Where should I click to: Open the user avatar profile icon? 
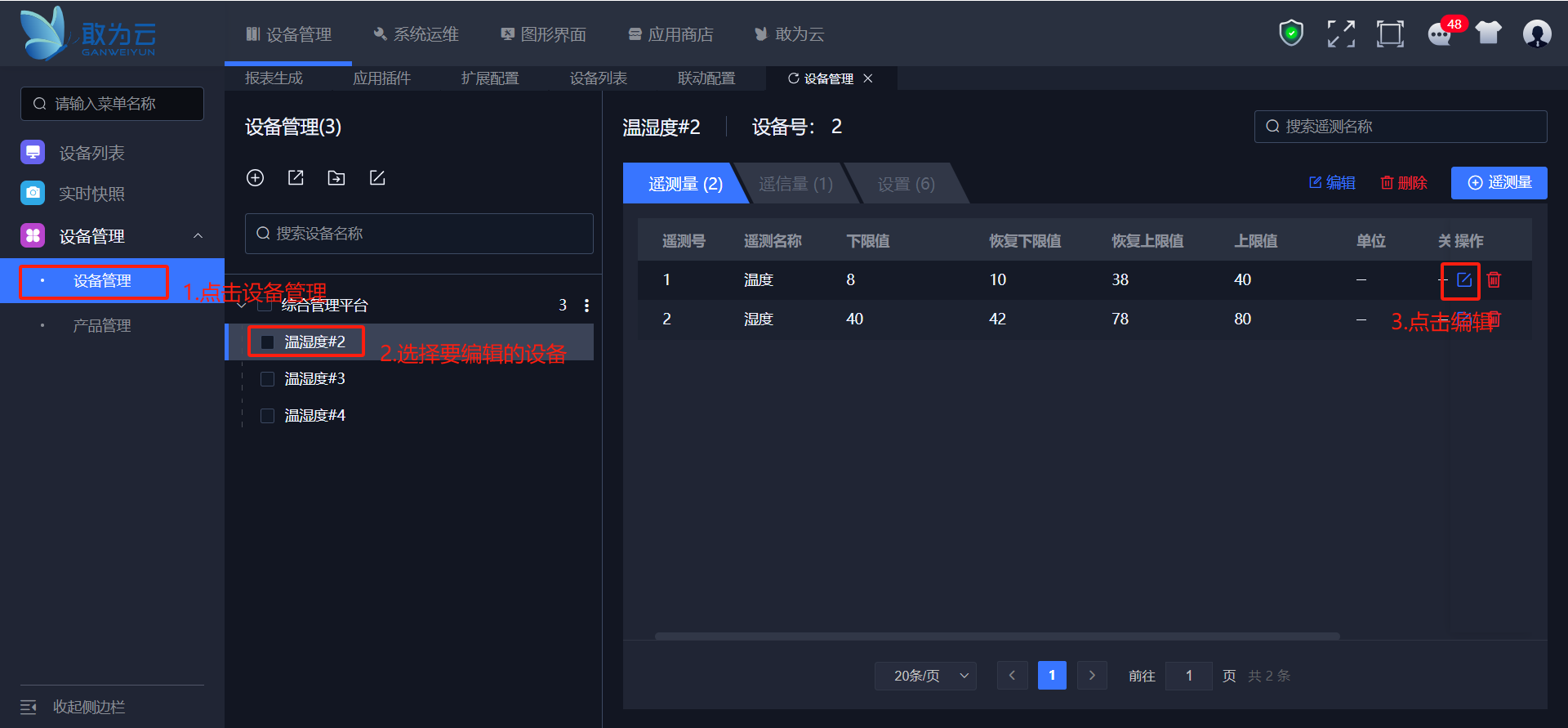[1536, 33]
